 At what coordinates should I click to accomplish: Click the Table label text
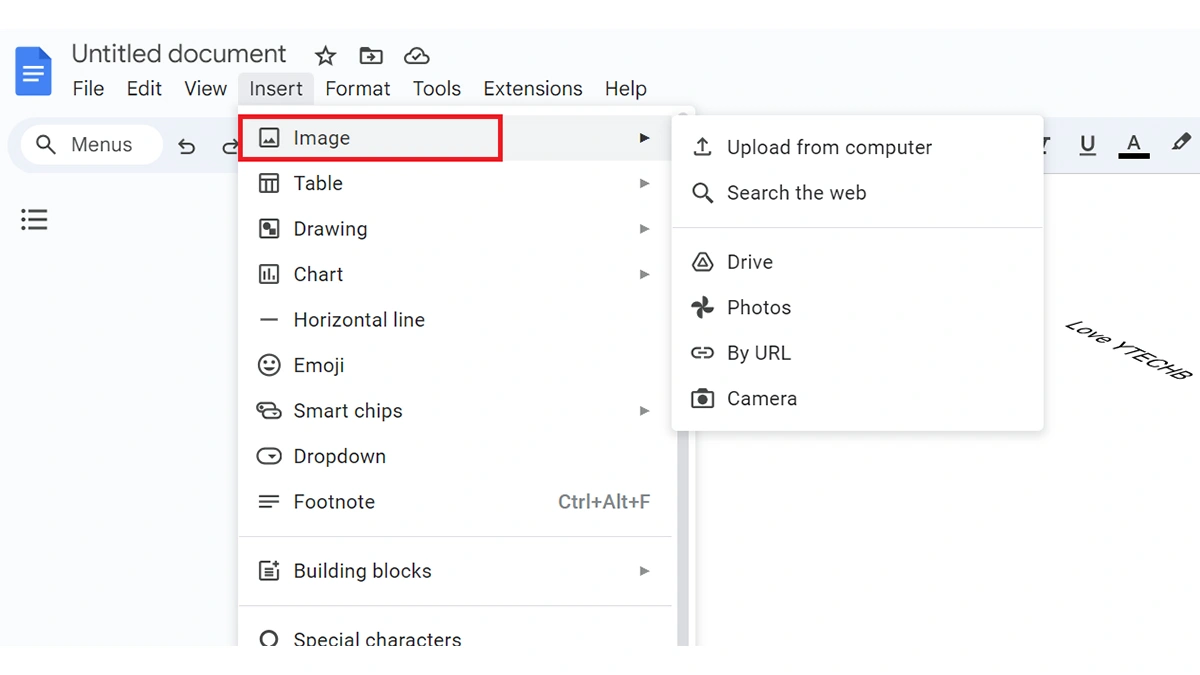coord(318,183)
